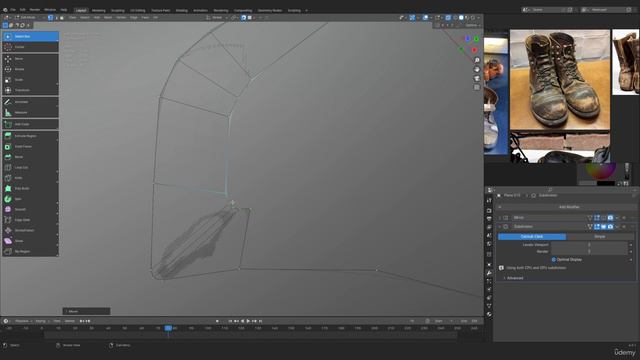640x360 pixels.
Task: Activate the Rotate tool
Action: click(x=30, y=69)
